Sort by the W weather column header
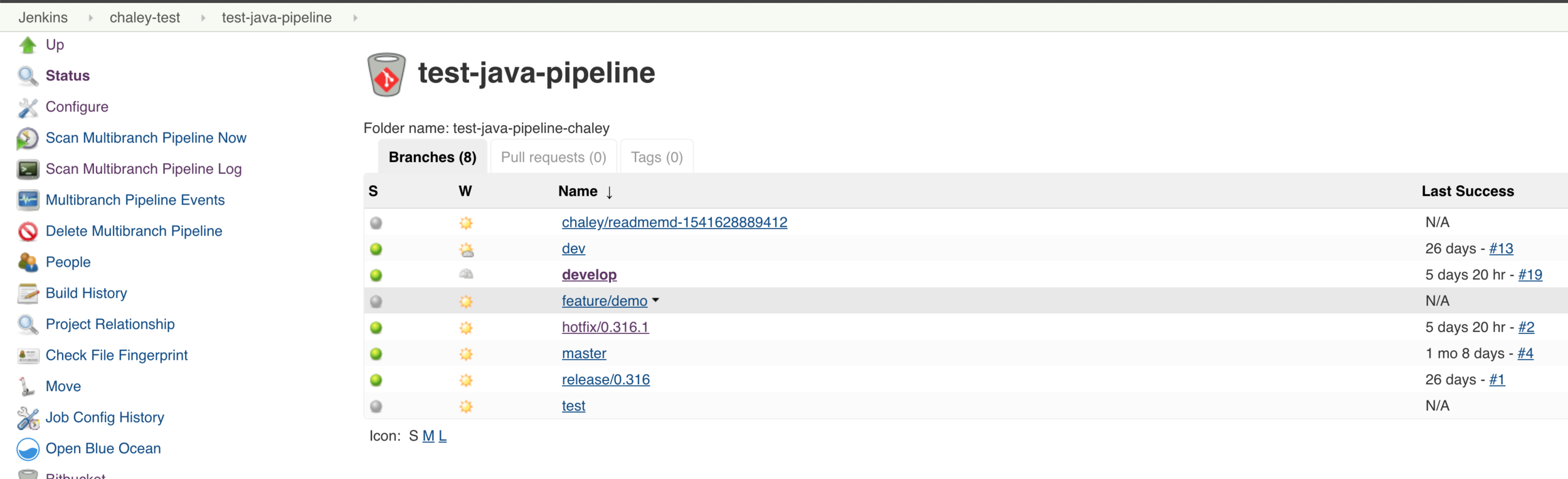Image resolution: width=1568 pixels, height=479 pixels. (x=465, y=191)
